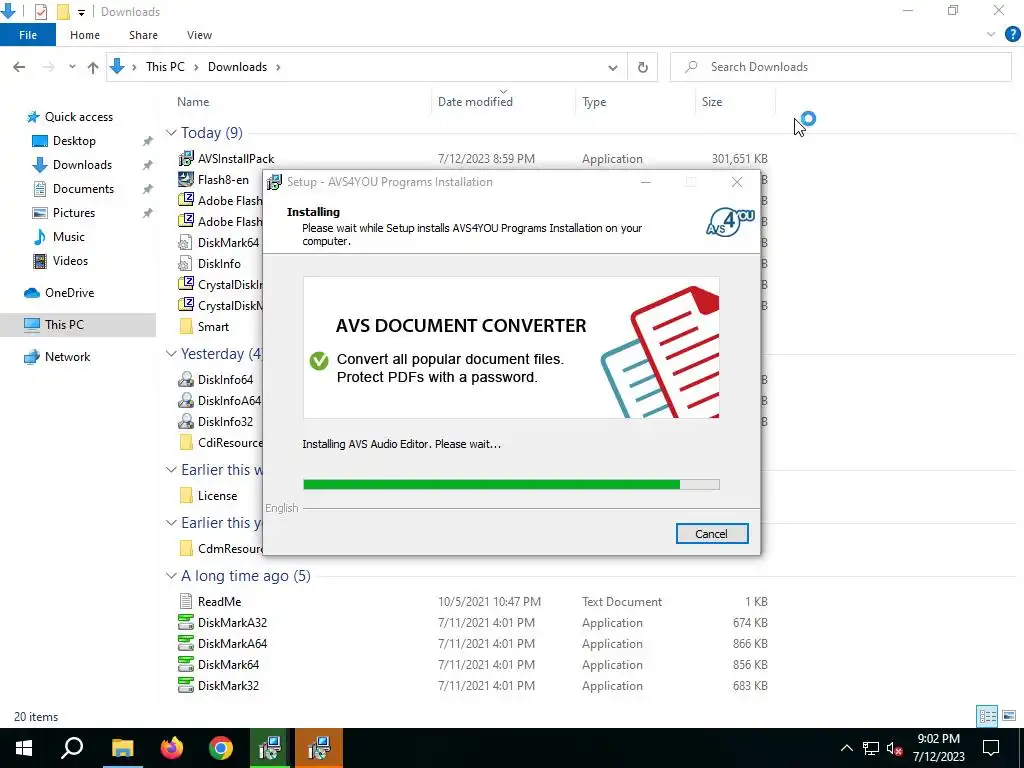Collapse the Yesterday group
The width and height of the screenshot is (1024, 768).
tap(171, 353)
